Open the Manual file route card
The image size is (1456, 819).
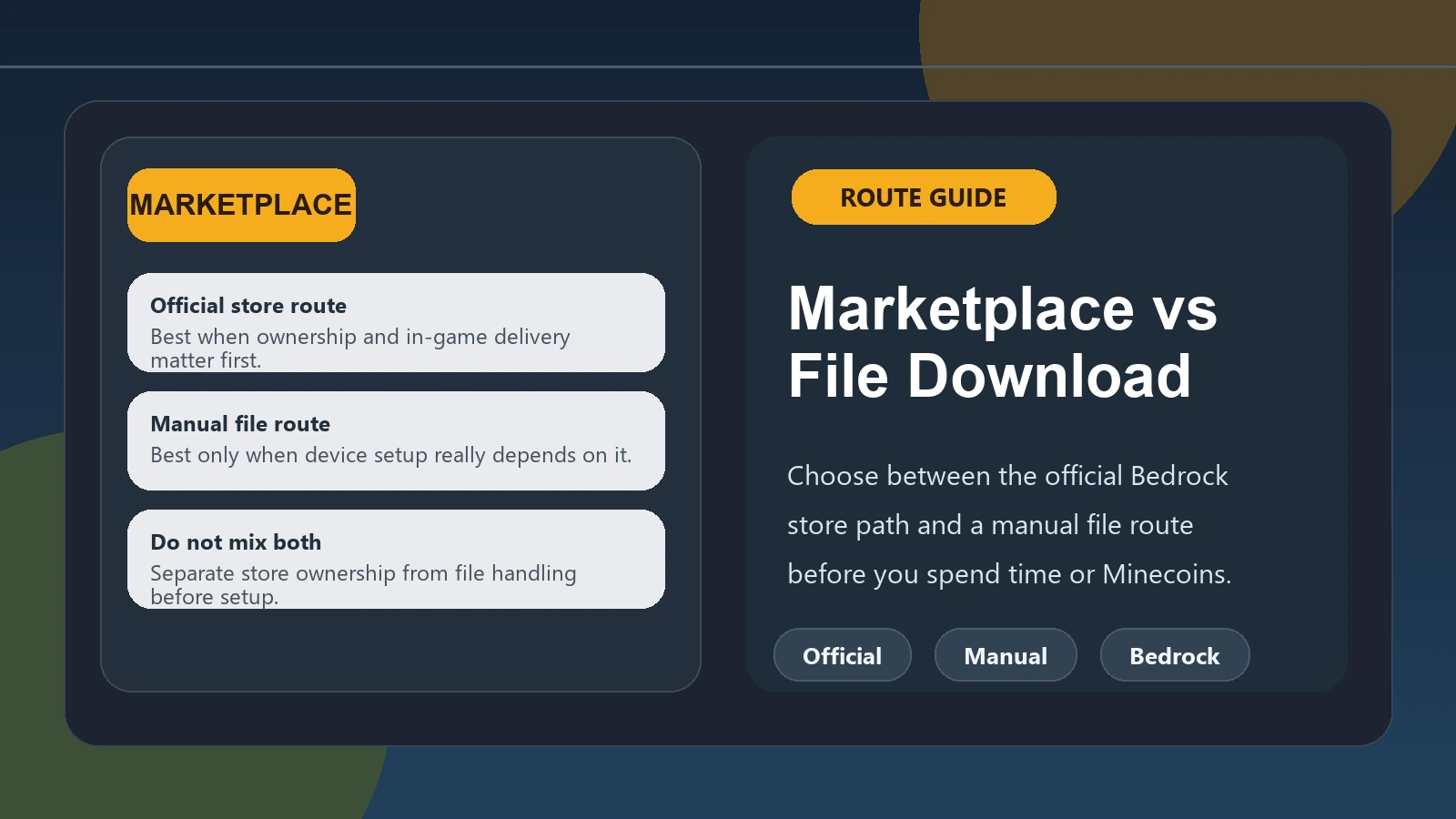tap(396, 440)
